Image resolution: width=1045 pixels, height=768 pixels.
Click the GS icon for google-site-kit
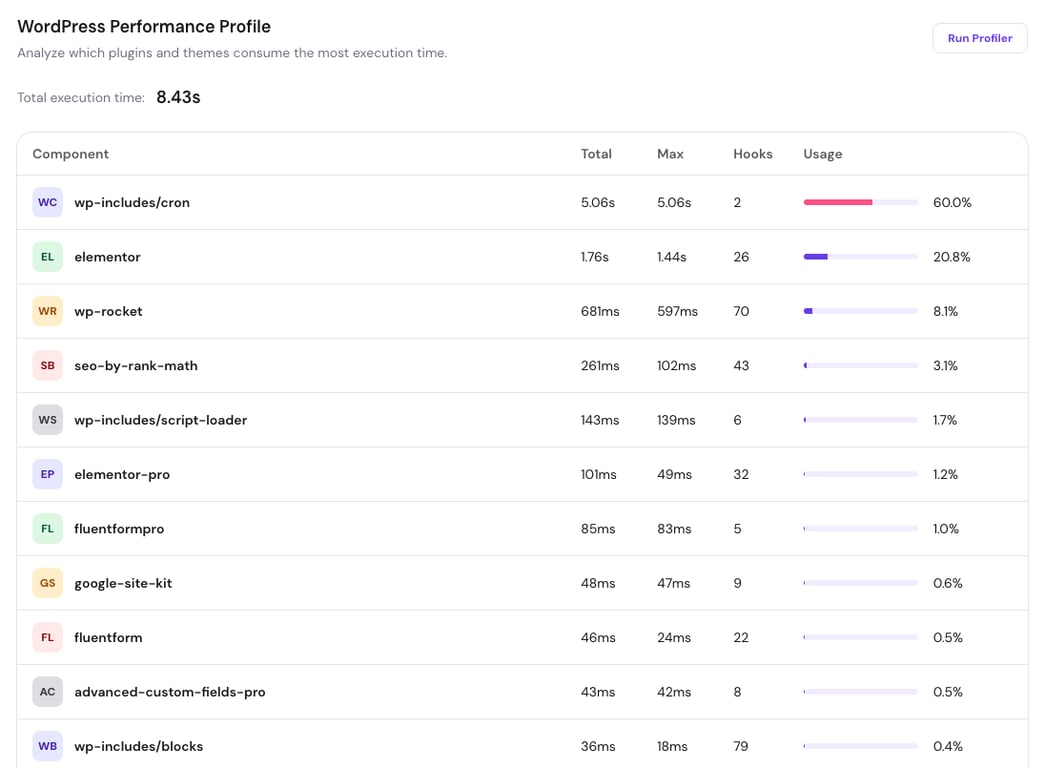click(x=47, y=583)
